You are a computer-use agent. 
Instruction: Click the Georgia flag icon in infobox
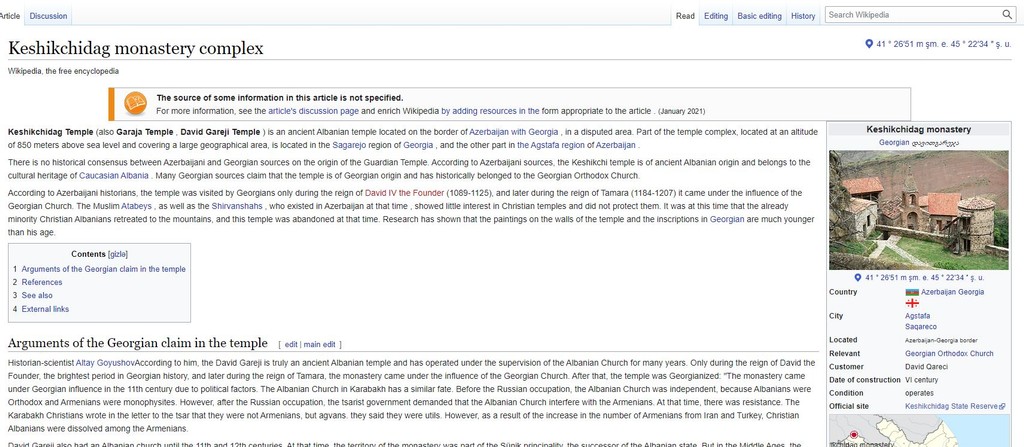[x=912, y=303]
